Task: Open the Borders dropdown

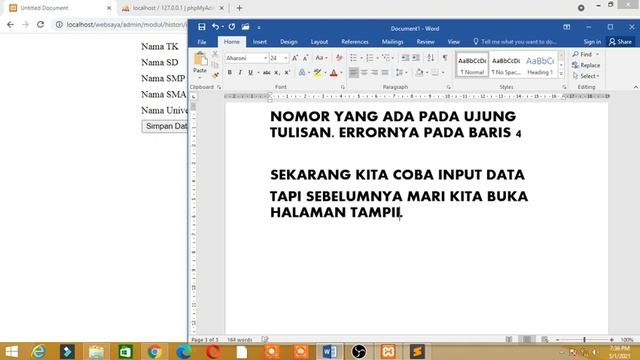Action: (x=442, y=73)
